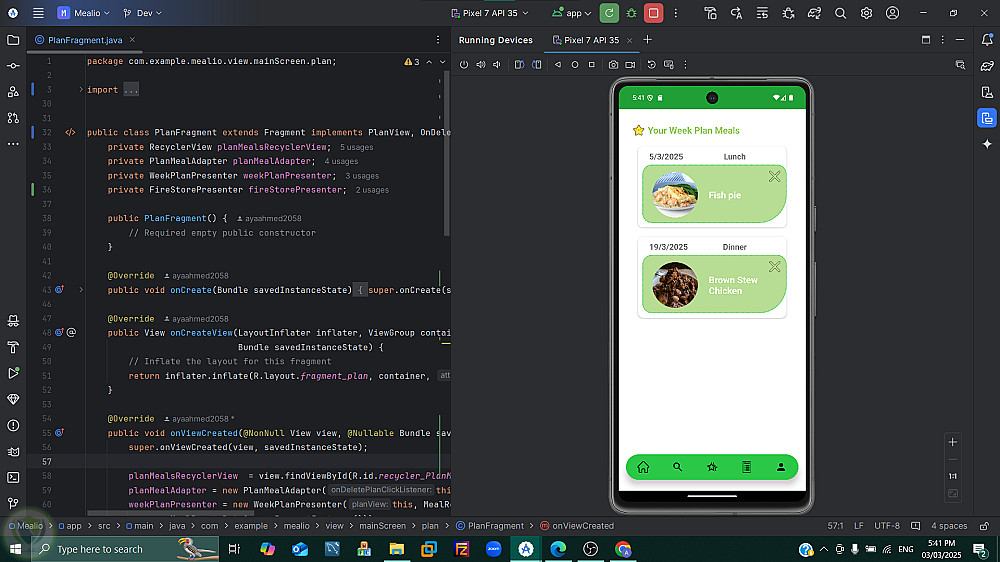Viewport: 1000px width, 562px height.
Task: Open editor tab options menu
Action: pos(438,40)
